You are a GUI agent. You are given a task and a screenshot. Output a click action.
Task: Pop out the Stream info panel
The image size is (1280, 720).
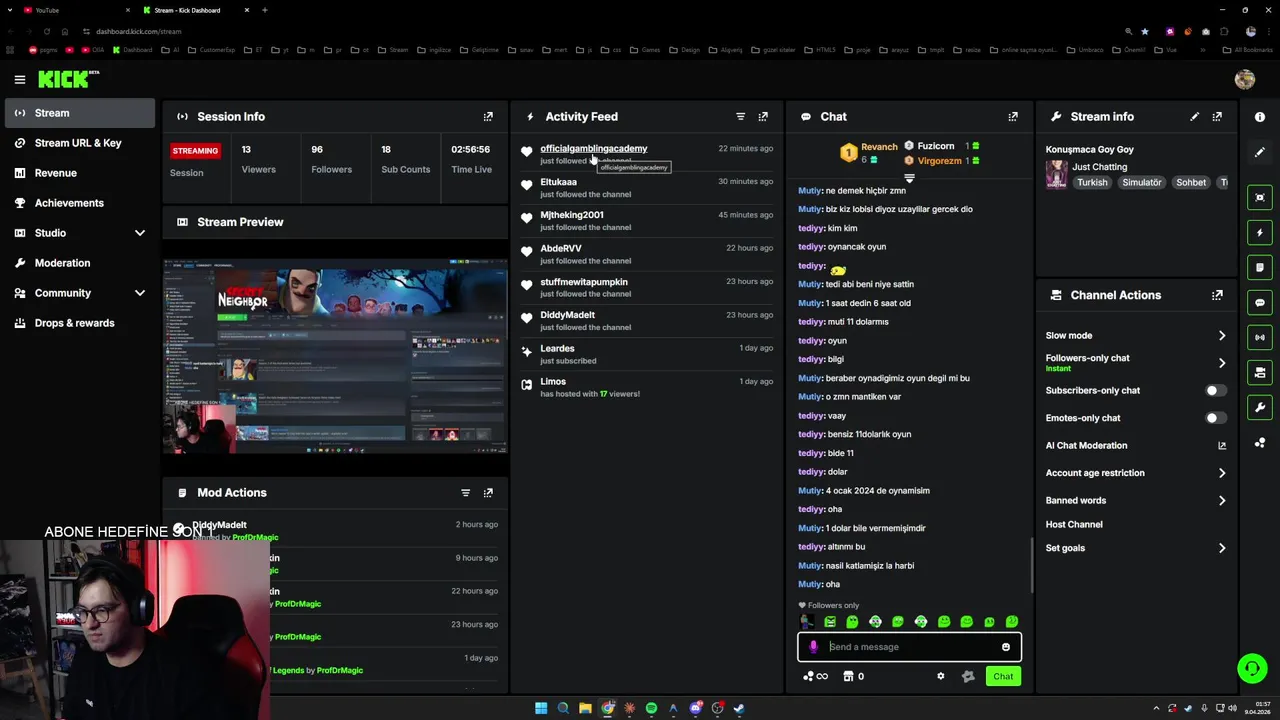(1217, 117)
